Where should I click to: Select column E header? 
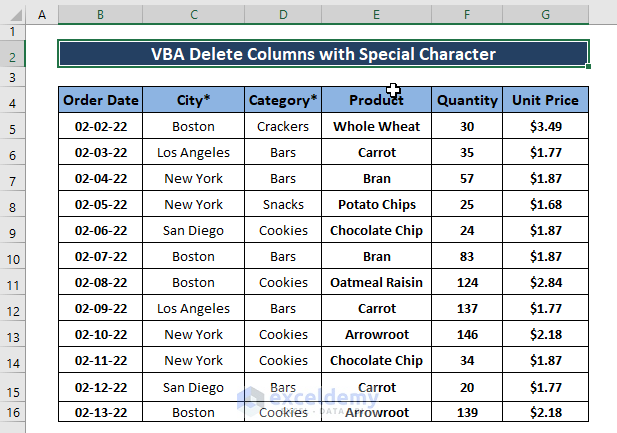pos(376,15)
